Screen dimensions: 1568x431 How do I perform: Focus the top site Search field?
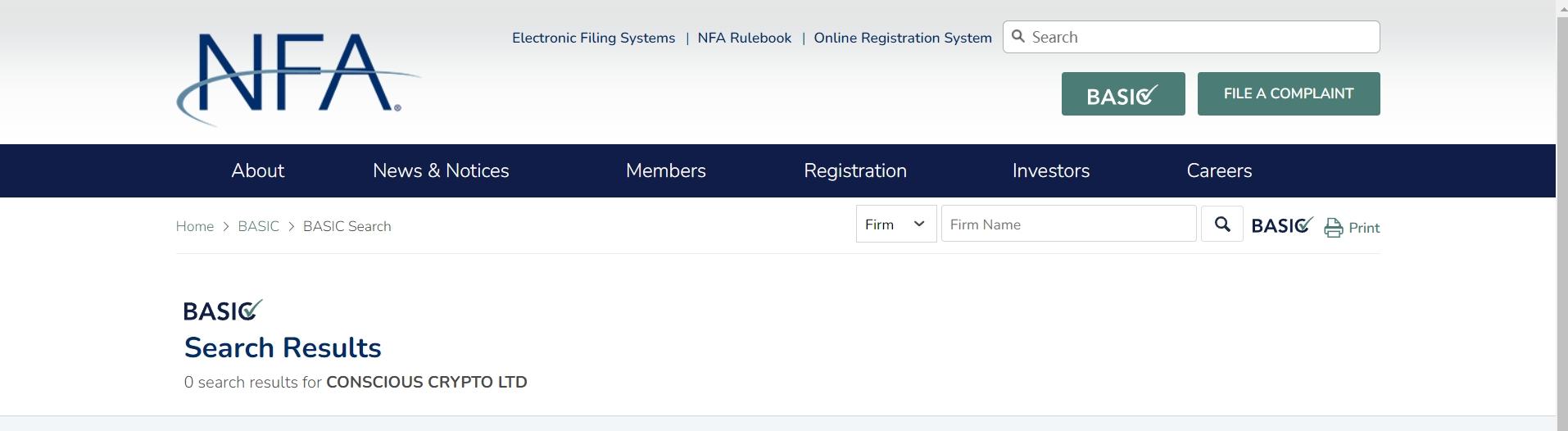[1191, 37]
